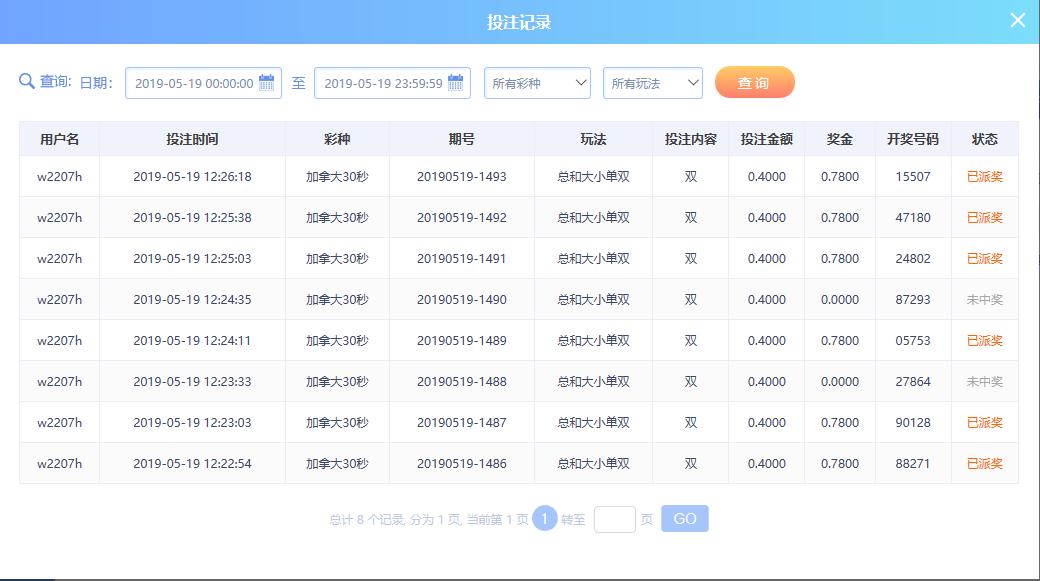Go to page 1 in the pagination

[545, 519]
